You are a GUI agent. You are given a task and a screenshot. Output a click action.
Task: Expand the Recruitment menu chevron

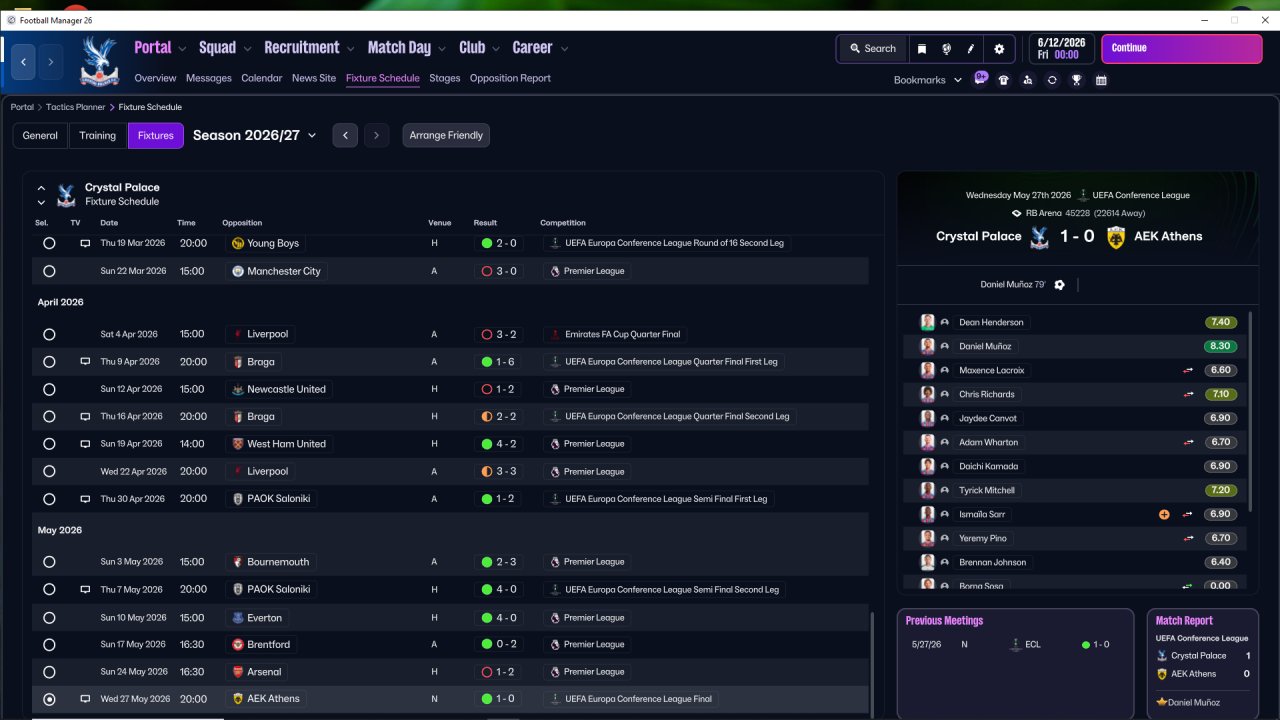[350, 48]
